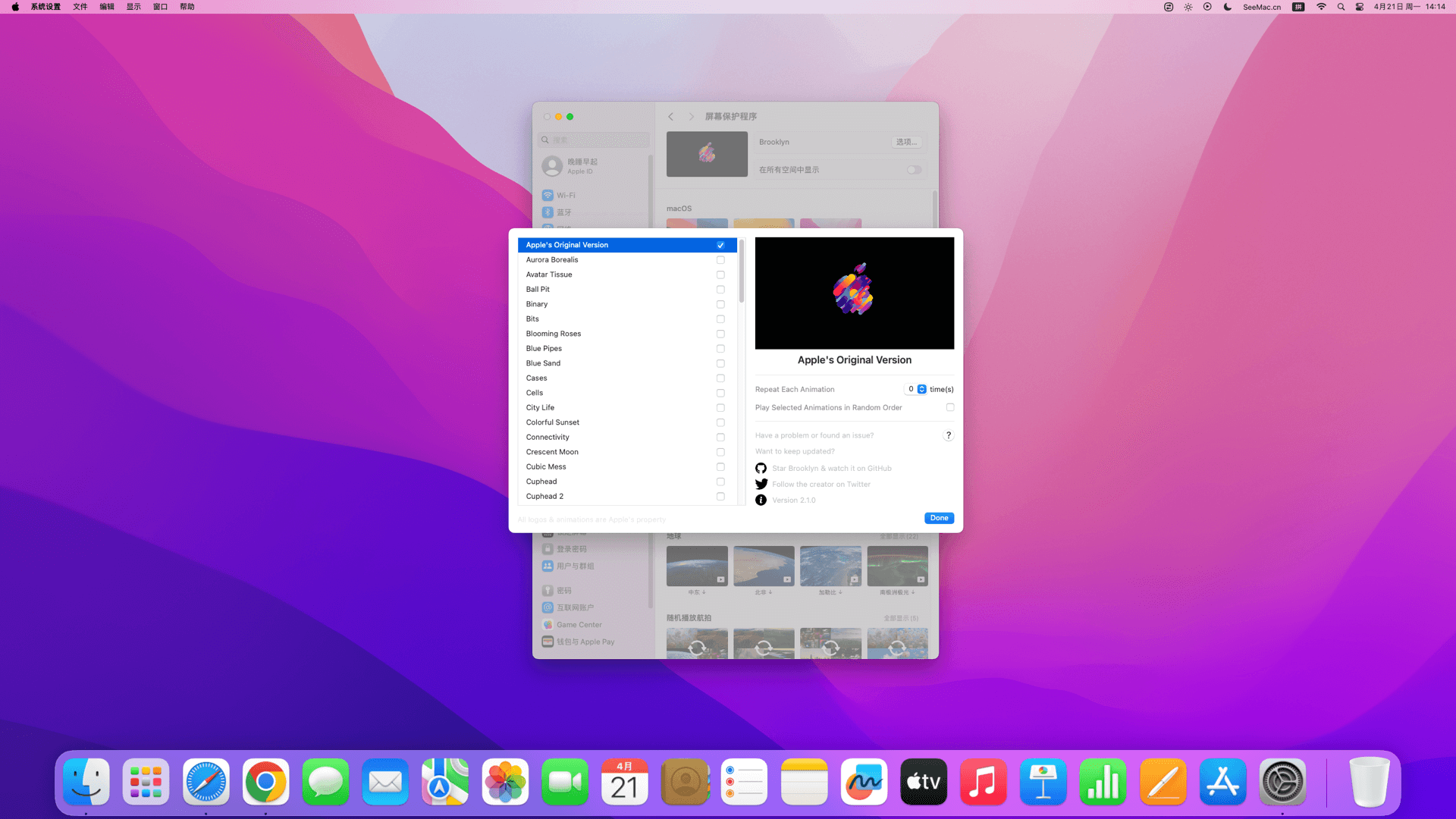Open Freeform app in the Dock
Screen dimensions: 1456x819
pos(864,782)
